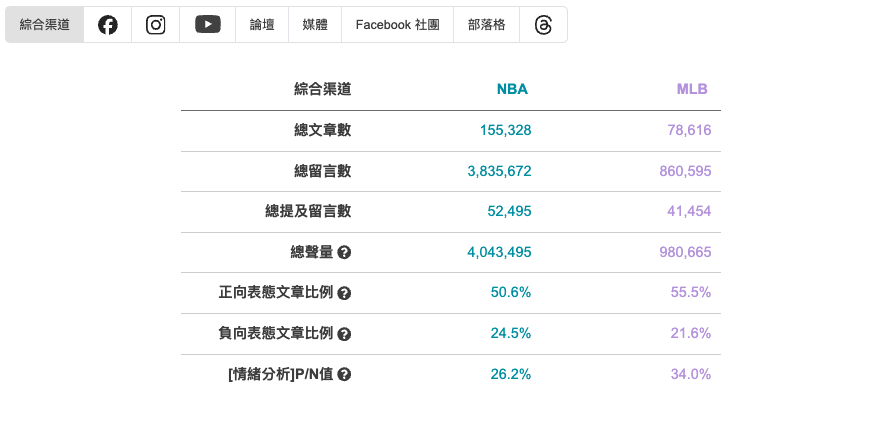This screenshot has height=427, width=889.
Task: Click MLB total comments 860,595
Action: tap(685, 171)
